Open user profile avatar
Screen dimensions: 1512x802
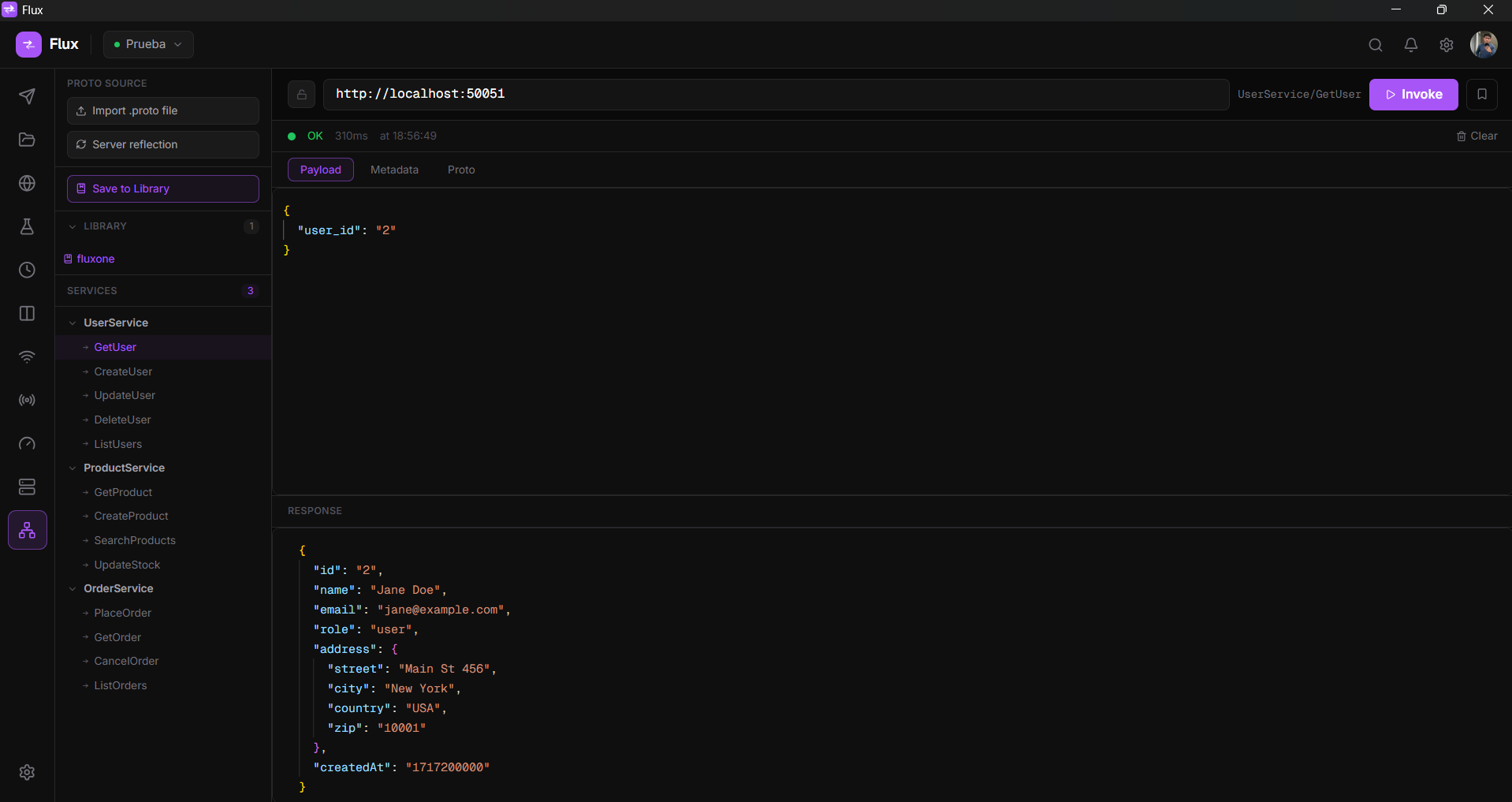(1484, 44)
